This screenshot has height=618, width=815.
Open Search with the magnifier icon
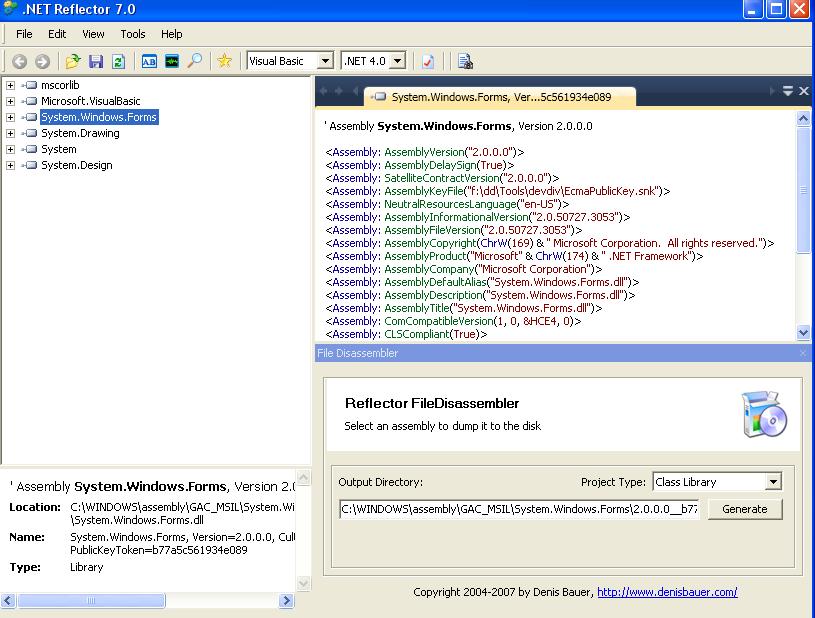tap(195, 61)
